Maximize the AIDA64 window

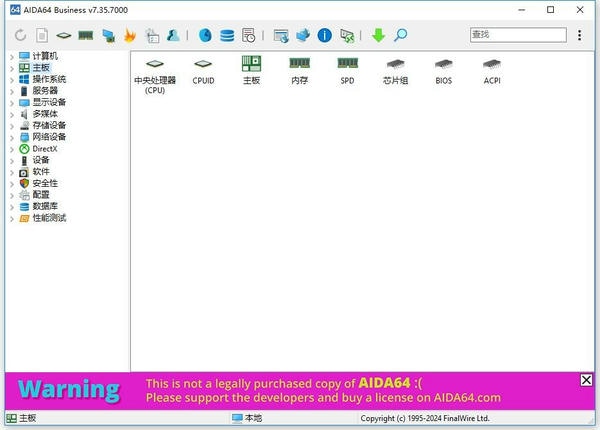tap(550, 10)
